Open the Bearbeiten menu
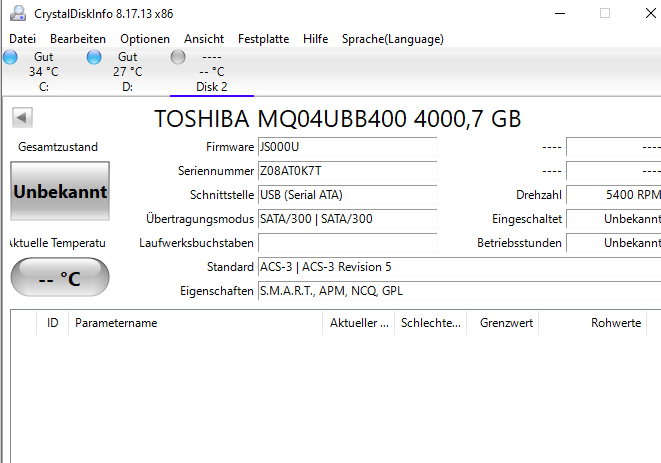Image resolution: width=661 pixels, height=463 pixels. pos(78,39)
